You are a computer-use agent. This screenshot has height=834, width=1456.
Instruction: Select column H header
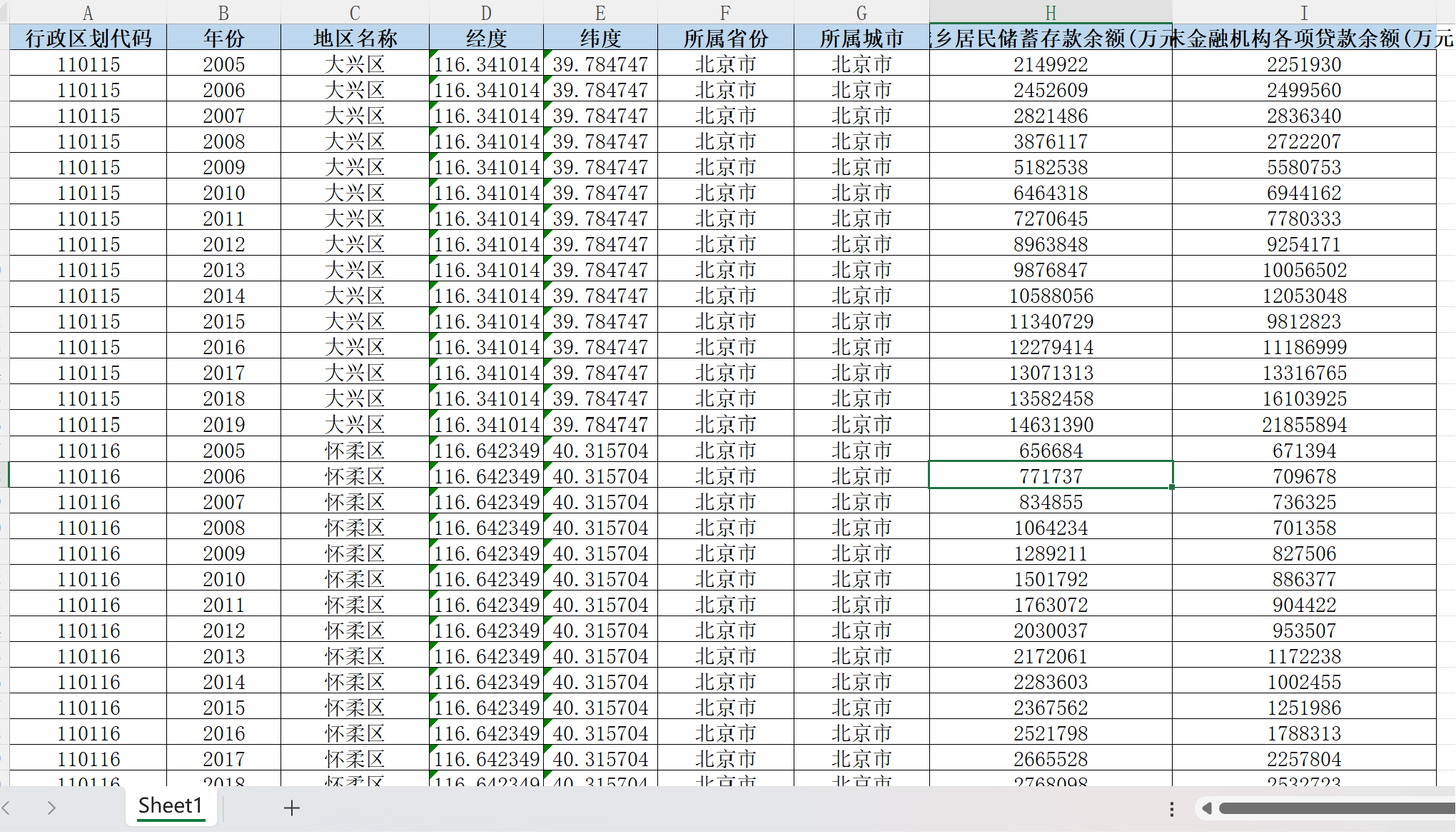1051,13
